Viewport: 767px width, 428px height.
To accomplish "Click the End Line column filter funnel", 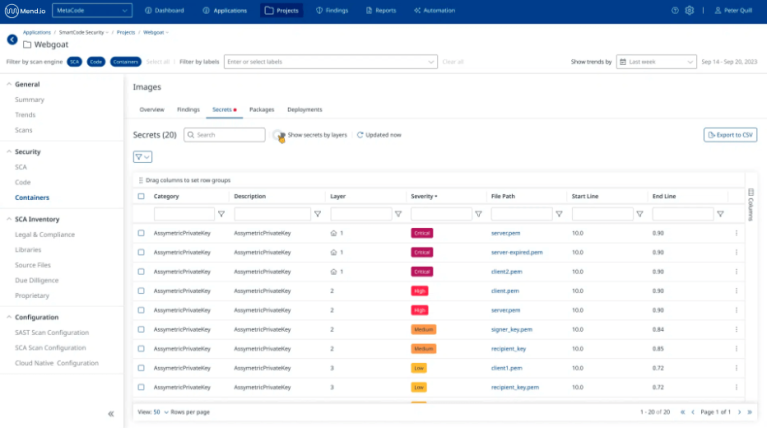I will pos(720,214).
